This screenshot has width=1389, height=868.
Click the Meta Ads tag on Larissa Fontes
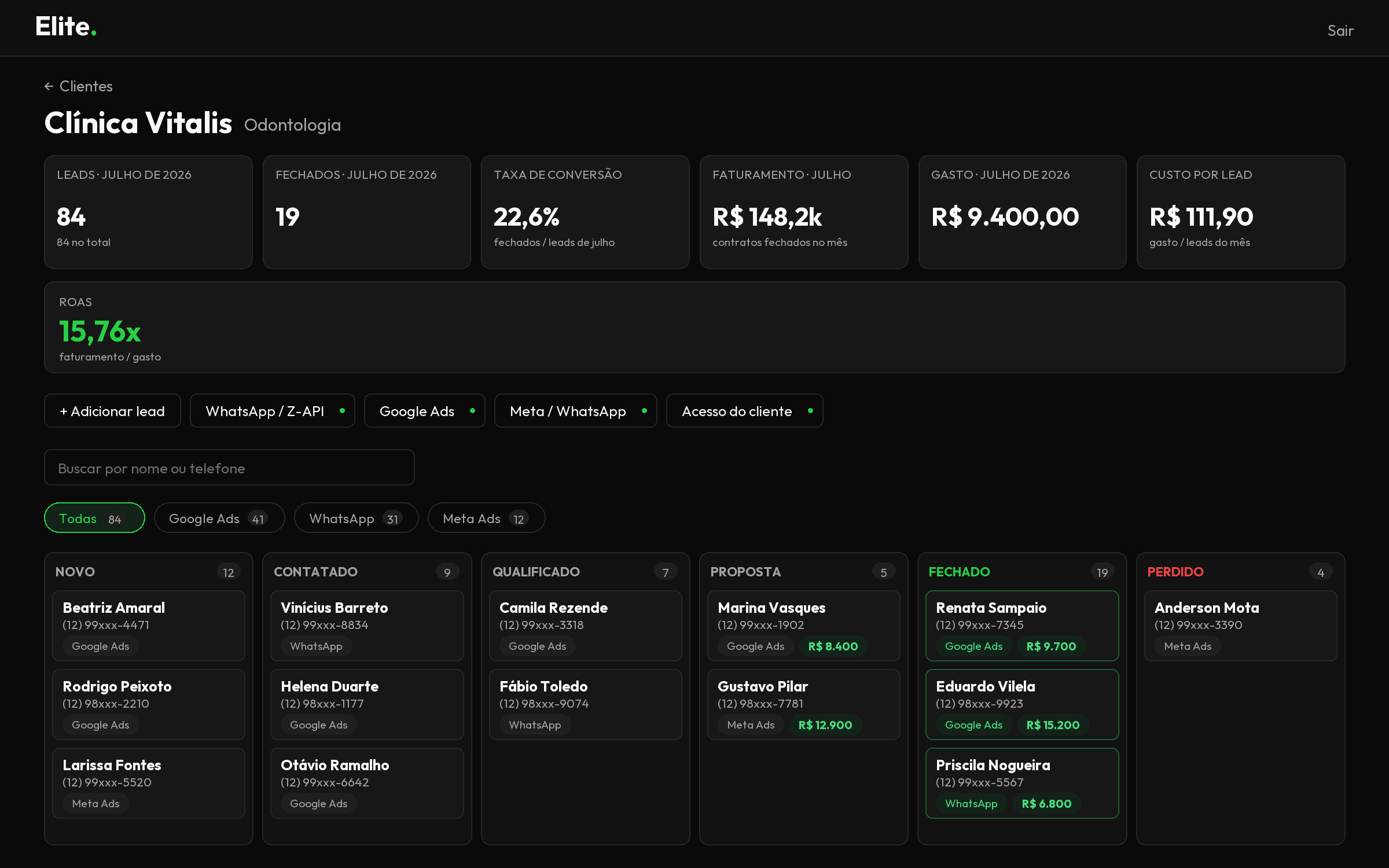click(x=95, y=804)
